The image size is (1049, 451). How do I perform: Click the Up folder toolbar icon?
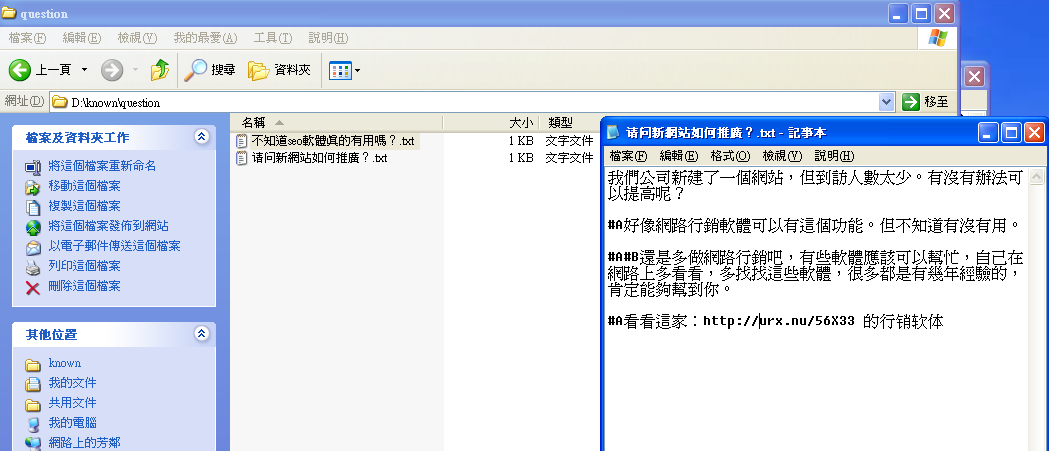point(159,70)
